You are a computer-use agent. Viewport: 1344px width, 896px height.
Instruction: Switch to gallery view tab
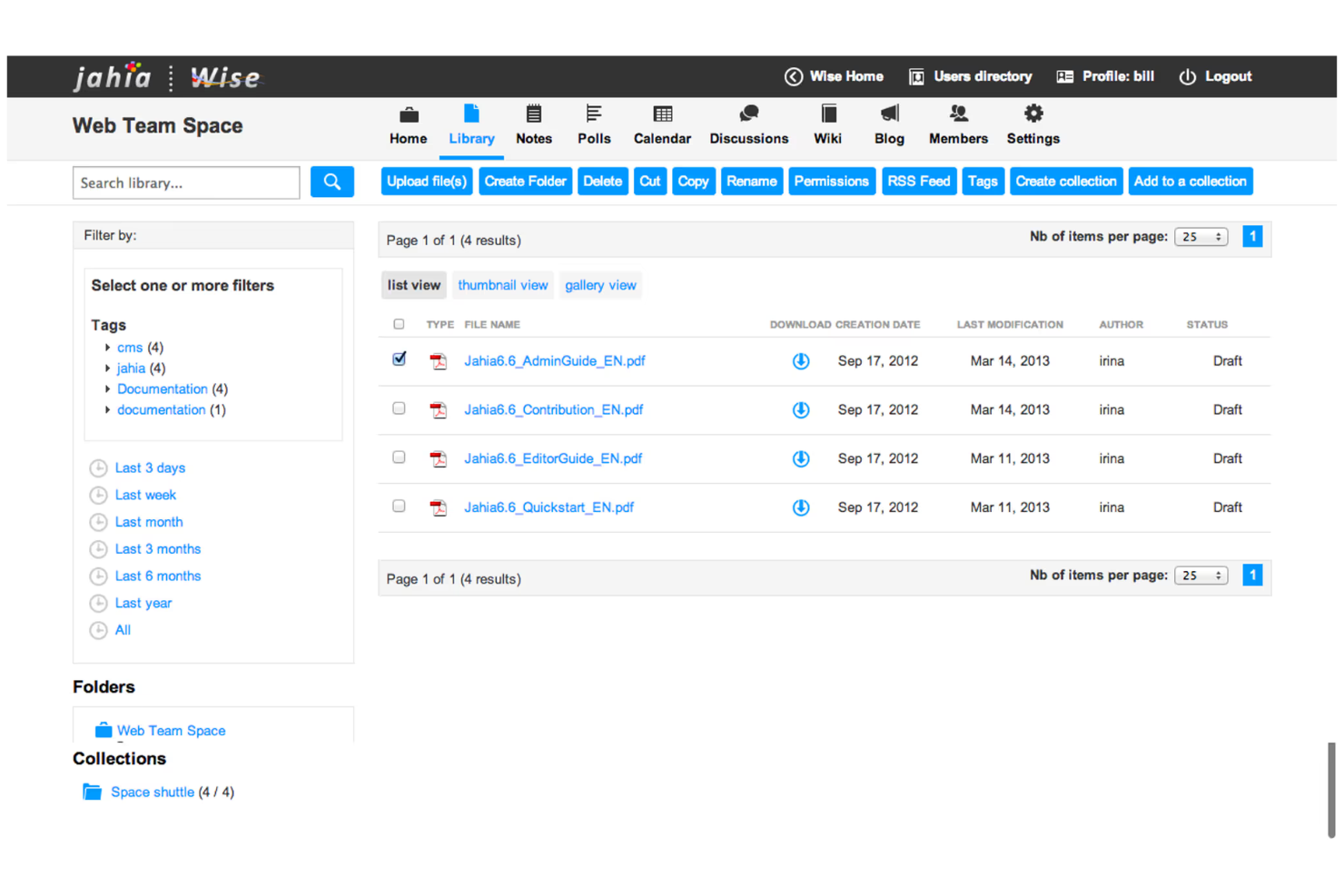(601, 285)
